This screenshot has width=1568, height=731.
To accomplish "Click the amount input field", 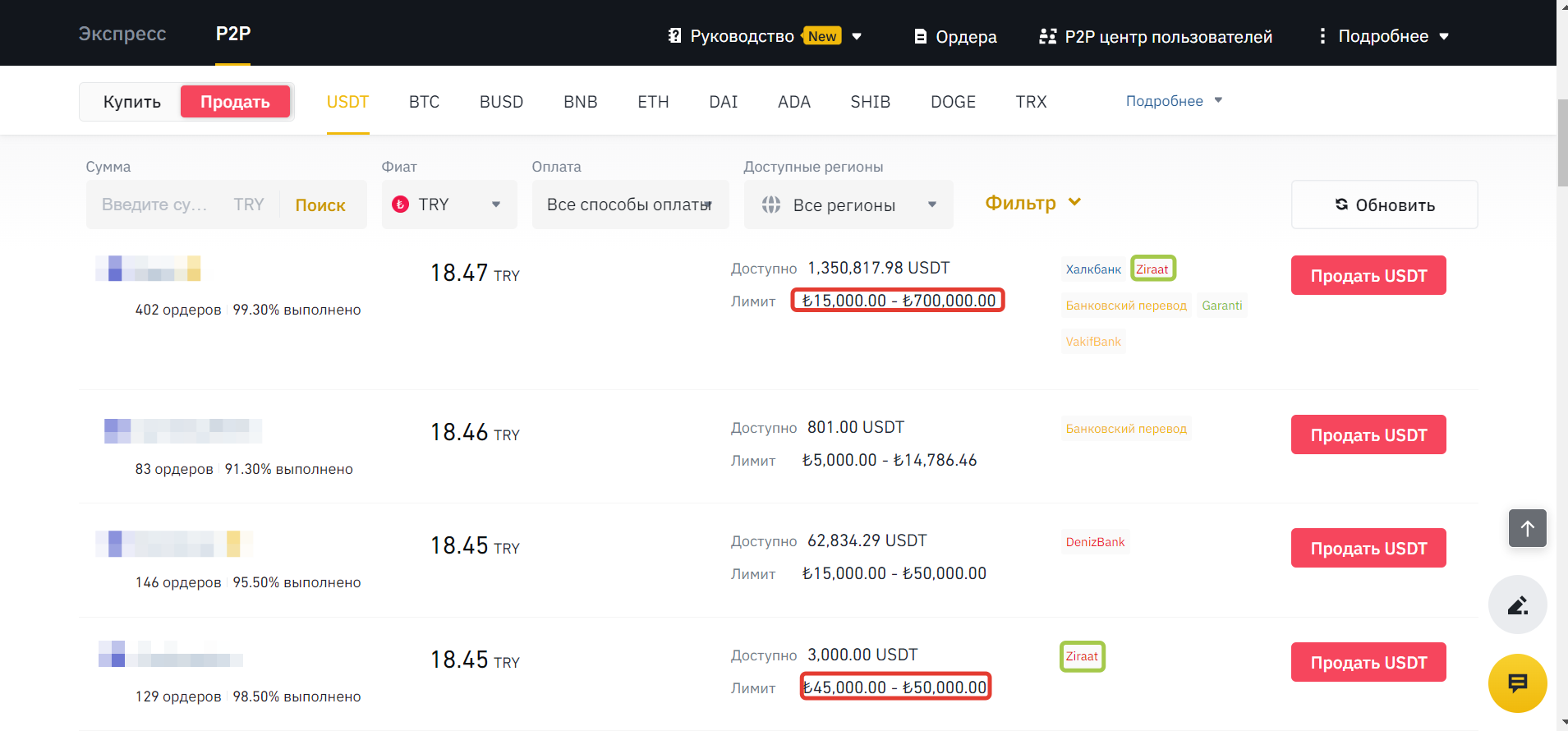I will click(x=156, y=205).
